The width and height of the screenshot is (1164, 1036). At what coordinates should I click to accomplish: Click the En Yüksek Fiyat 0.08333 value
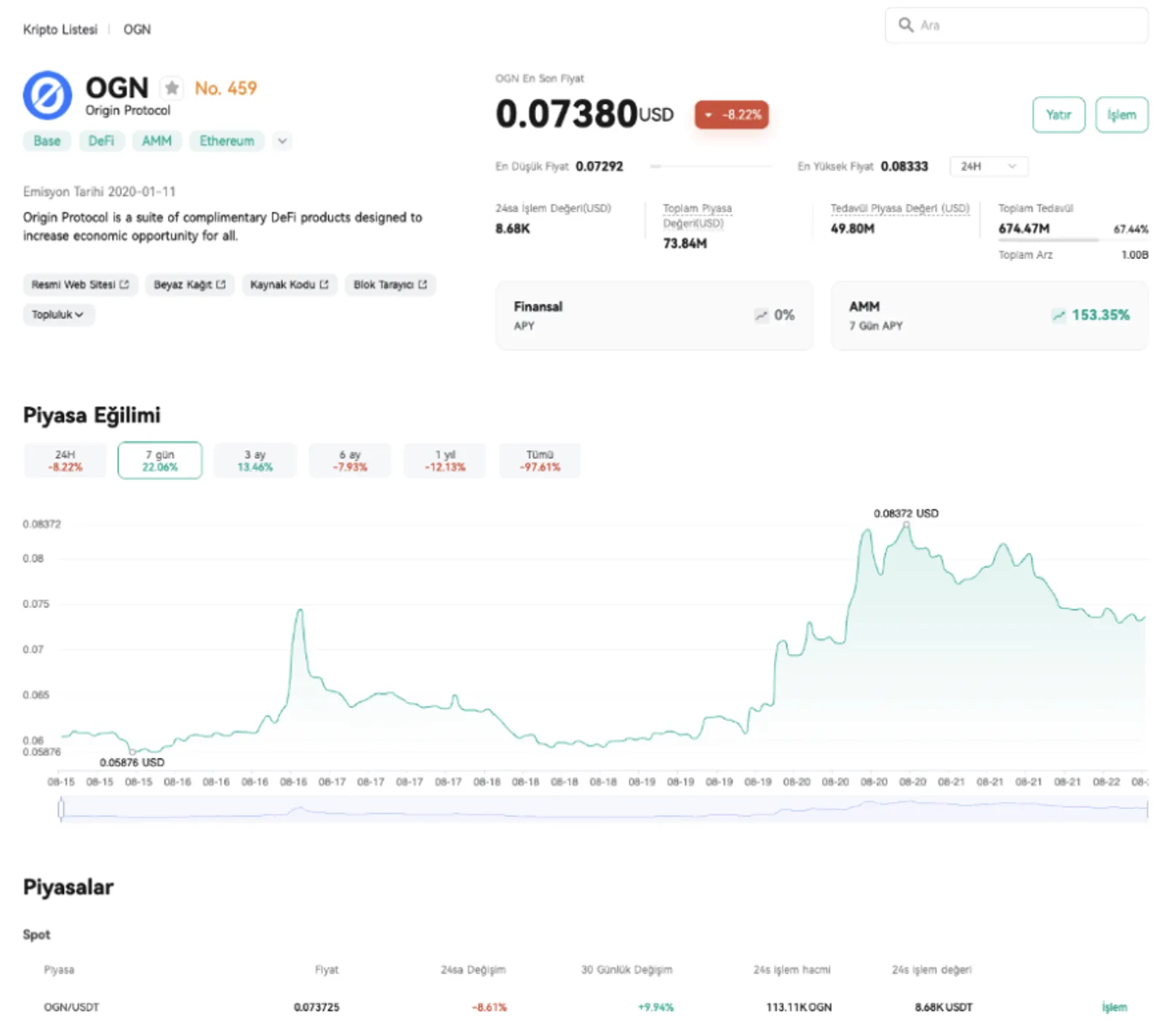coord(904,166)
